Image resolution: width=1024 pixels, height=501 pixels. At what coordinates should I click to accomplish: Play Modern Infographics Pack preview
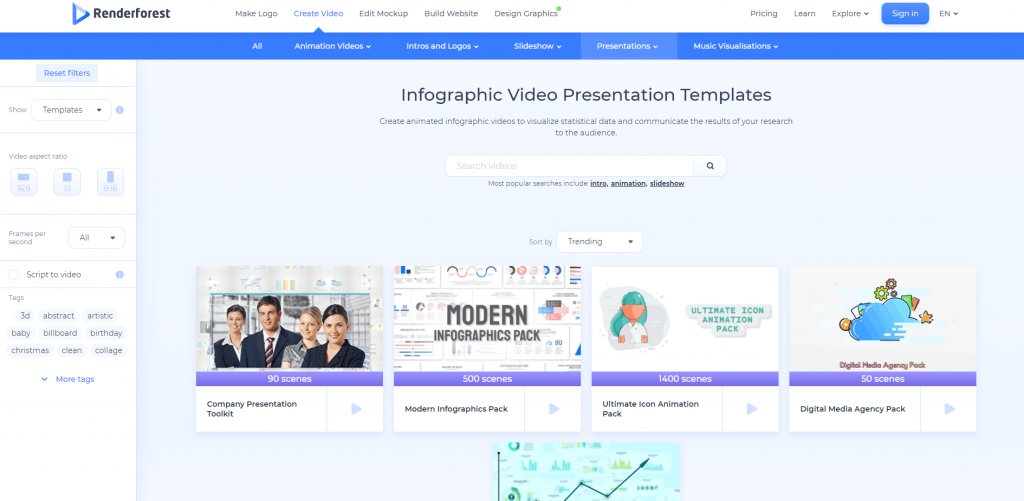(x=553, y=409)
